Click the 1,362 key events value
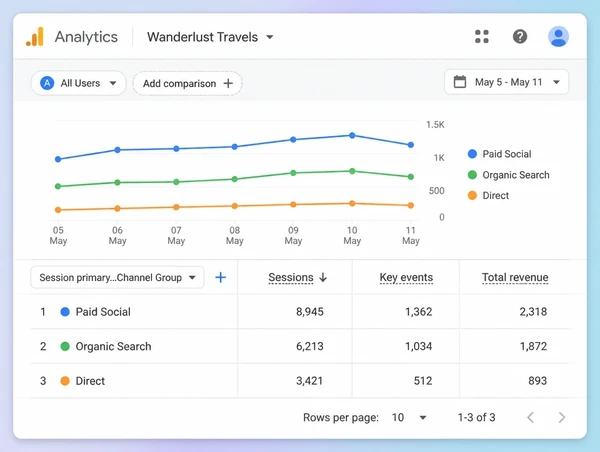 [419, 312]
